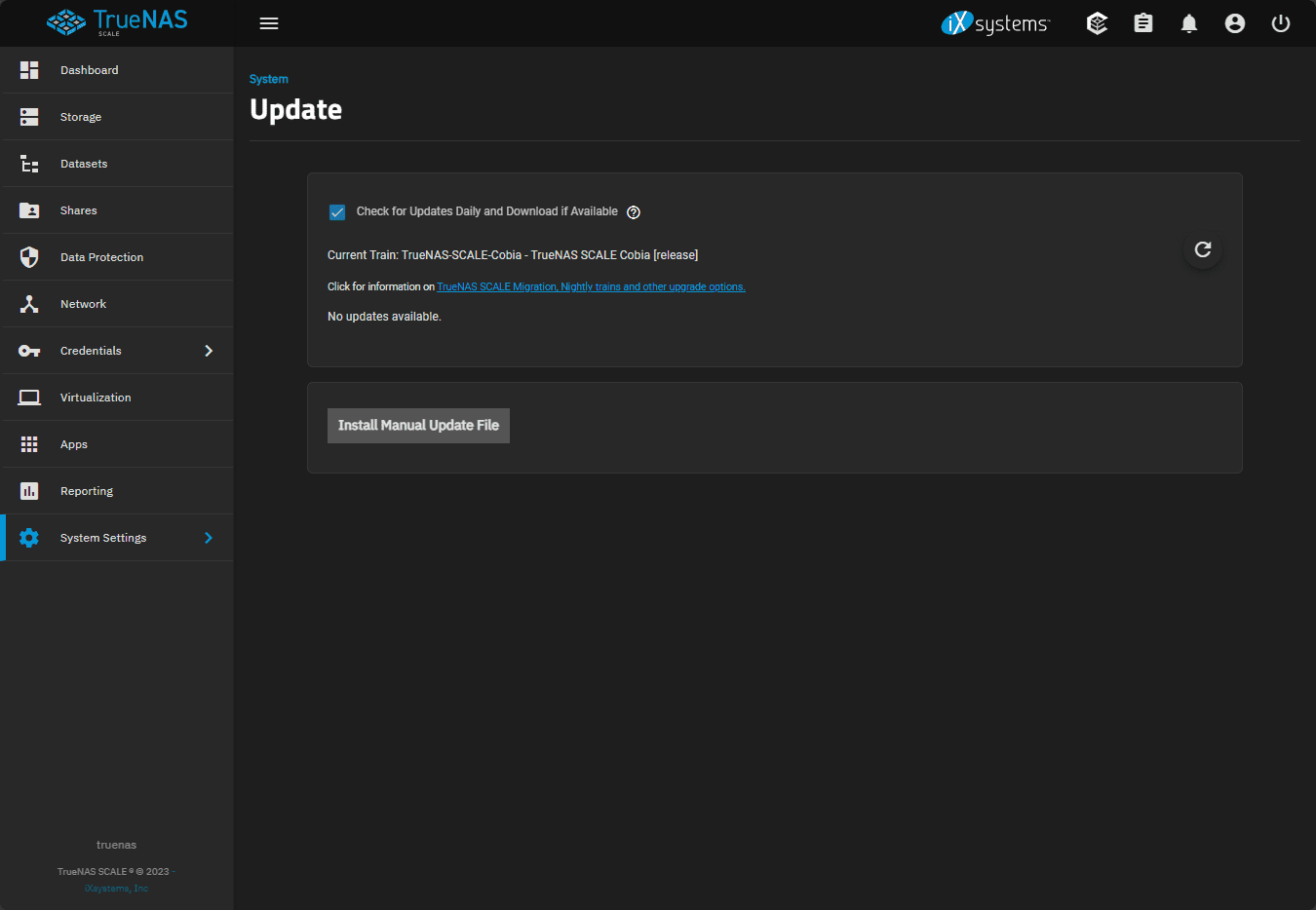Click the System breadcrumb link
The image size is (1316, 910).
pyautogui.click(x=269, y=79)
